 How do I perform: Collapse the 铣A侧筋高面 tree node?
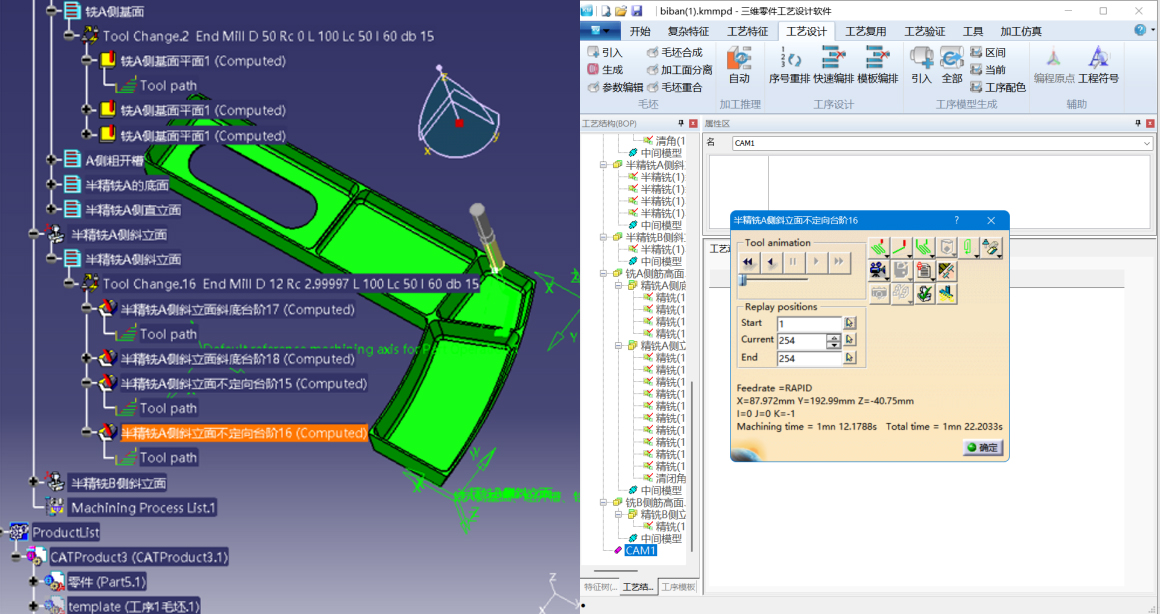pyautogui.click(x=603, y=274)
